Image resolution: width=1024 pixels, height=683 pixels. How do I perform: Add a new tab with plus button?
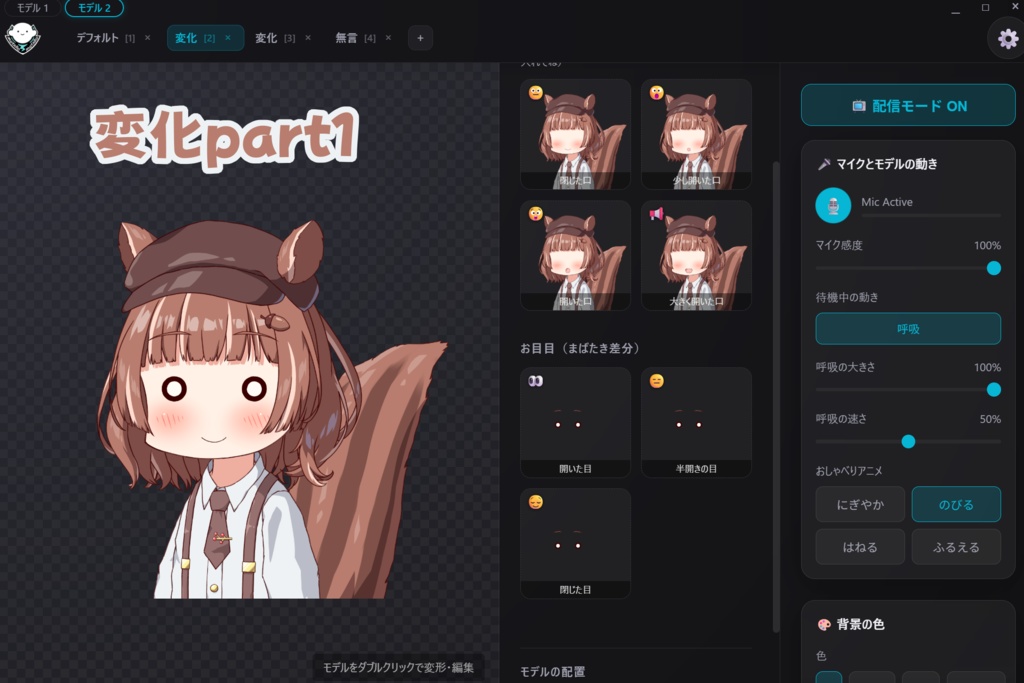(420, 38)
